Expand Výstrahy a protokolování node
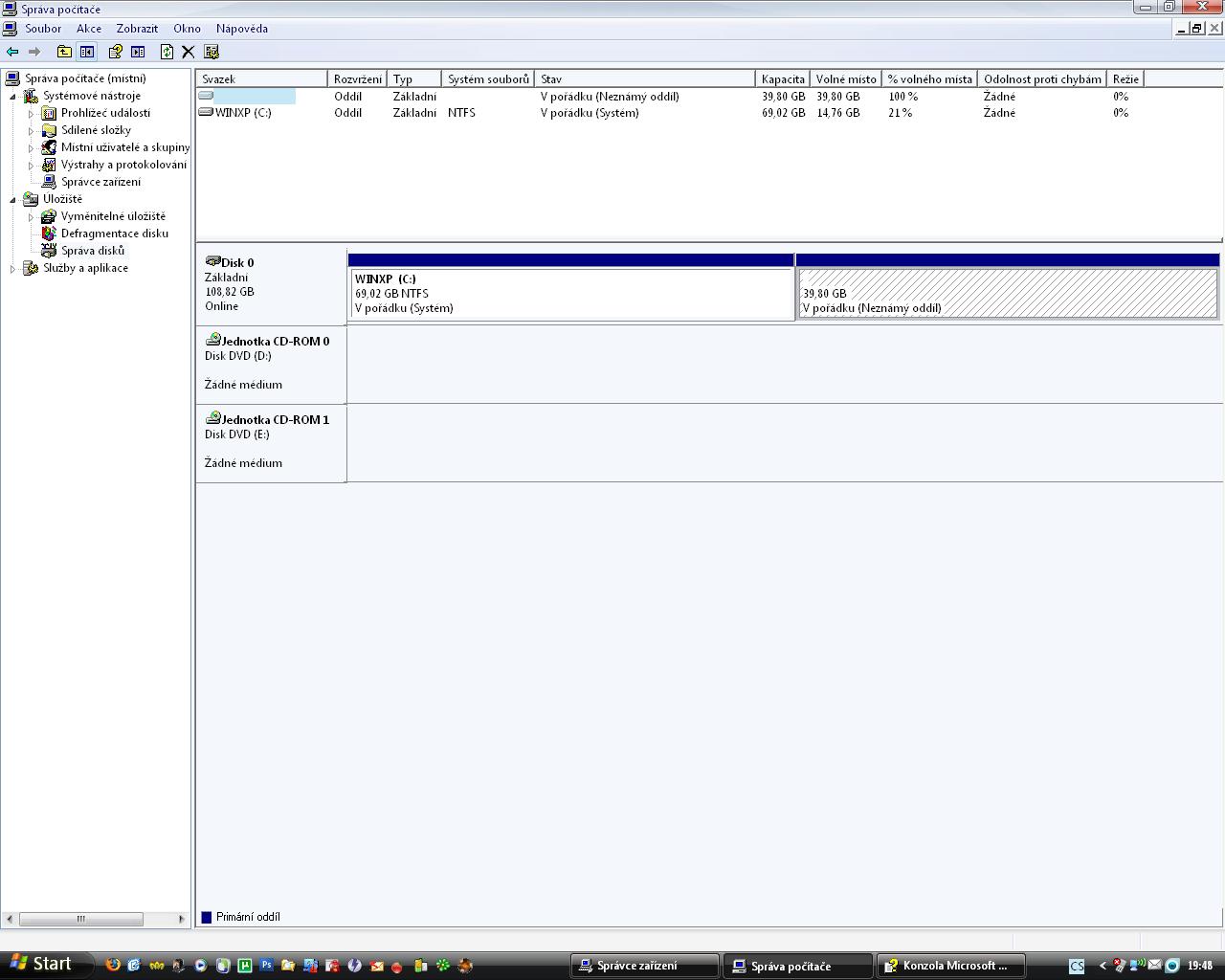Viewport: 1225px width, 980px height. click(x=31, y=166)
